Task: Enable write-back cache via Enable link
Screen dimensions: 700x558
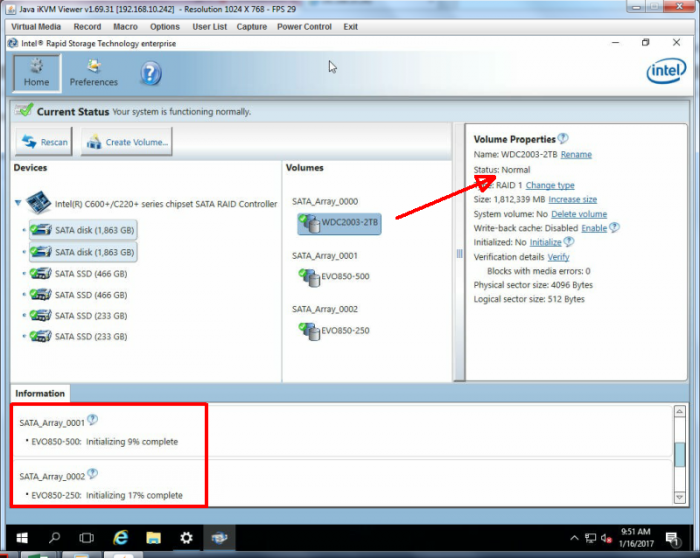Action: coord(594,228)
